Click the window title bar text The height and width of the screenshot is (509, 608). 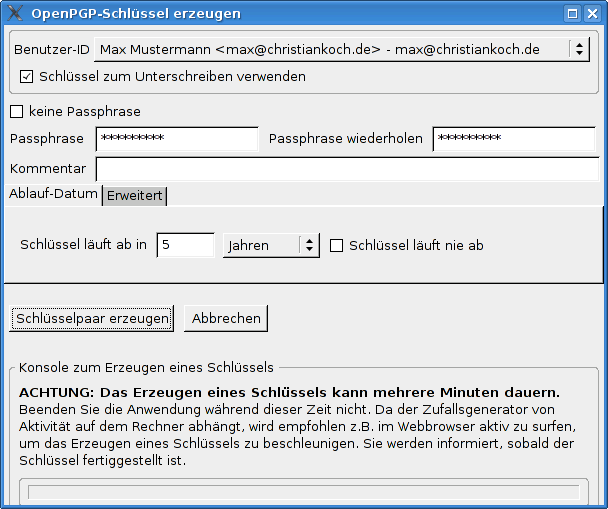pos(136,13)
